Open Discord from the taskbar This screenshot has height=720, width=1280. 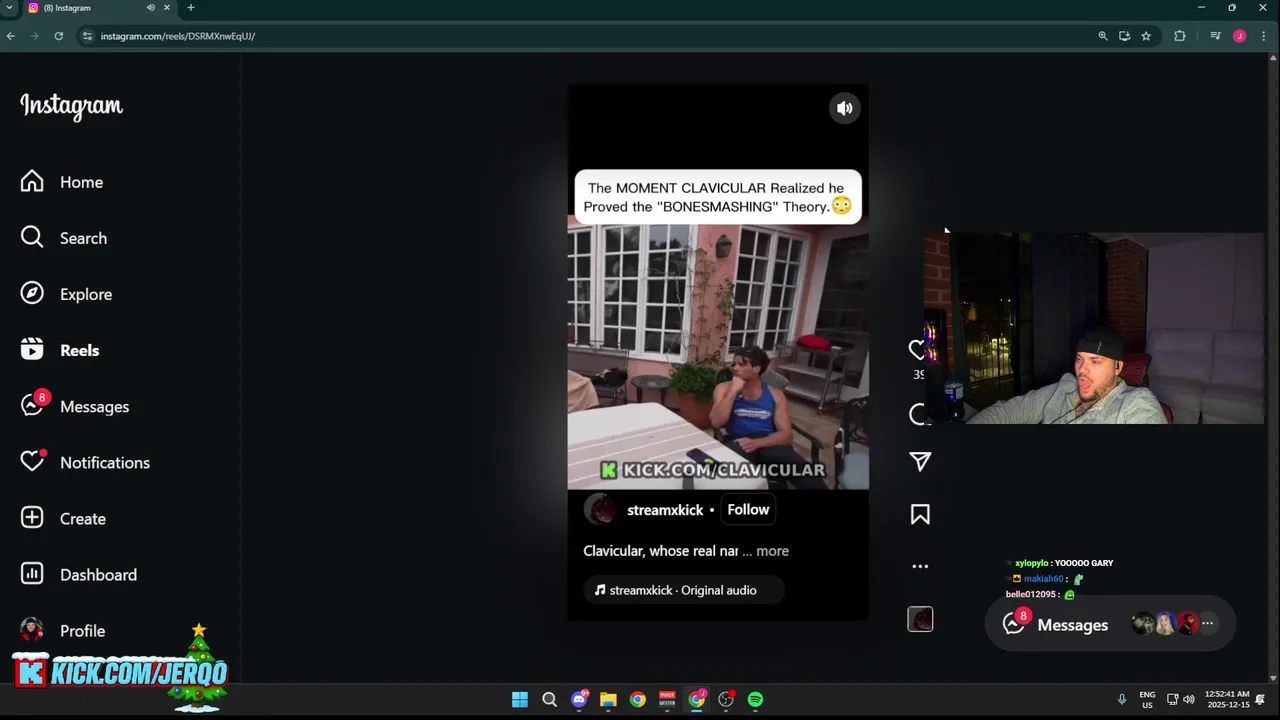pos(579,699)
